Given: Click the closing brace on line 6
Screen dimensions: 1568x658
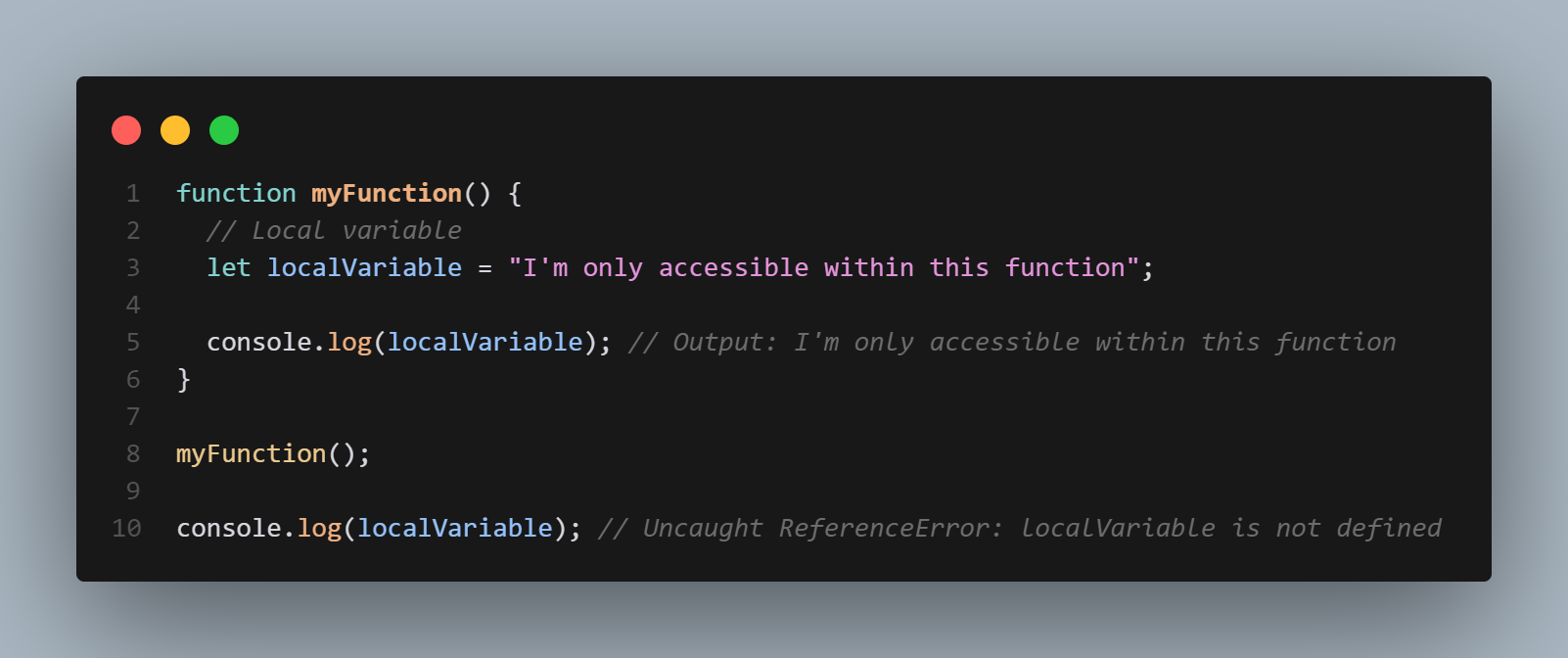Looking at the screenshot, I should [183, 380].
